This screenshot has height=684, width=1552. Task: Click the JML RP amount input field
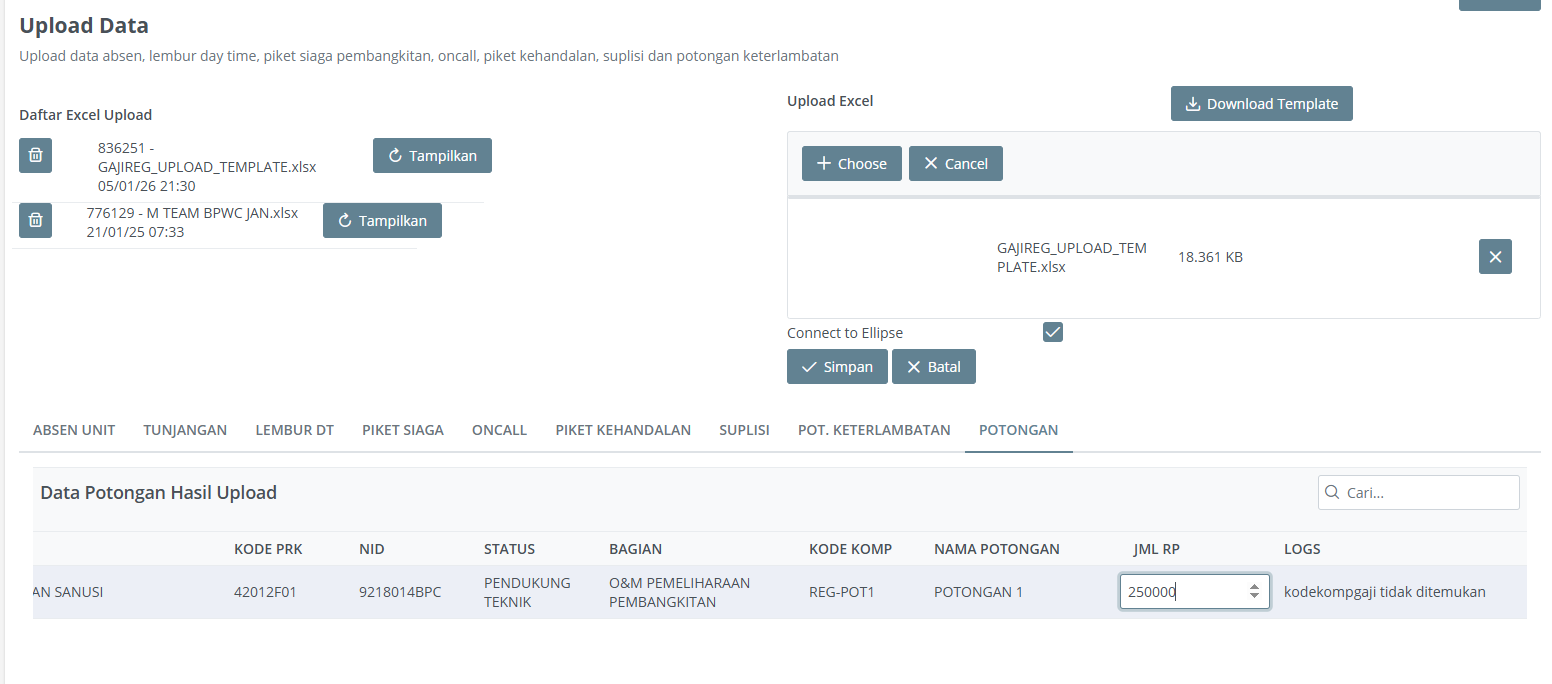(x=1182, y=592)
